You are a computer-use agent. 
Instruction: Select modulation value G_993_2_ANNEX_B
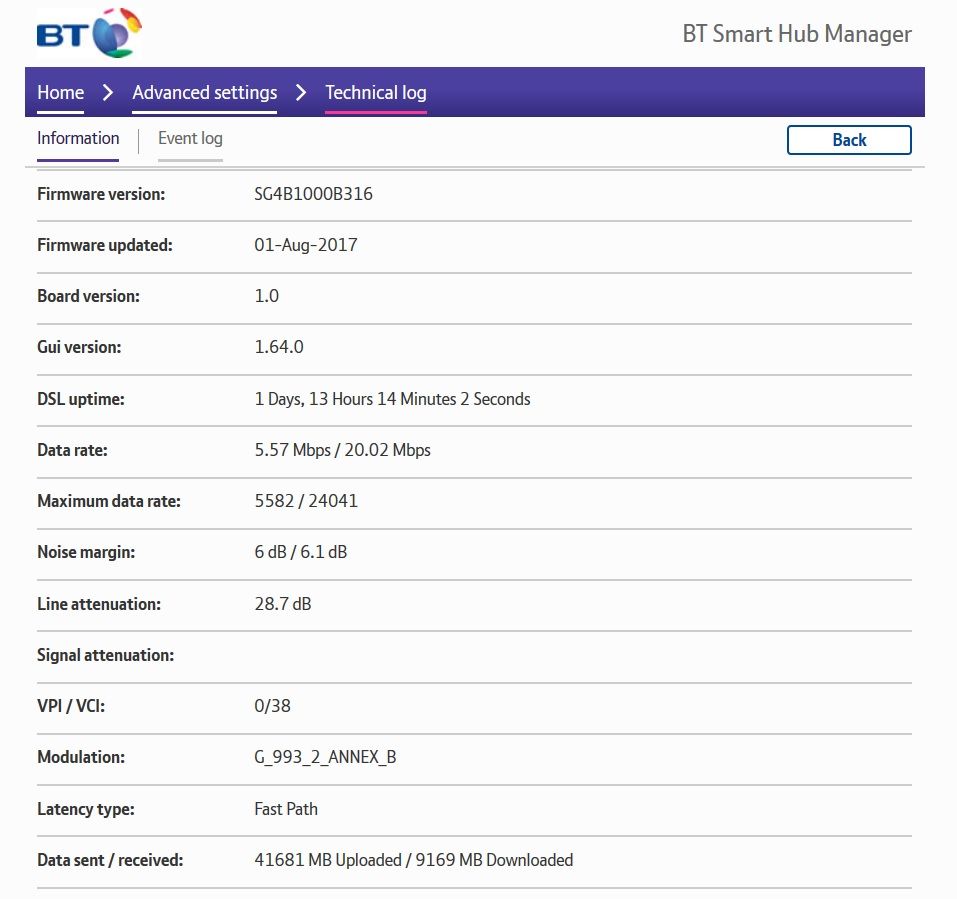click(325, 757)
